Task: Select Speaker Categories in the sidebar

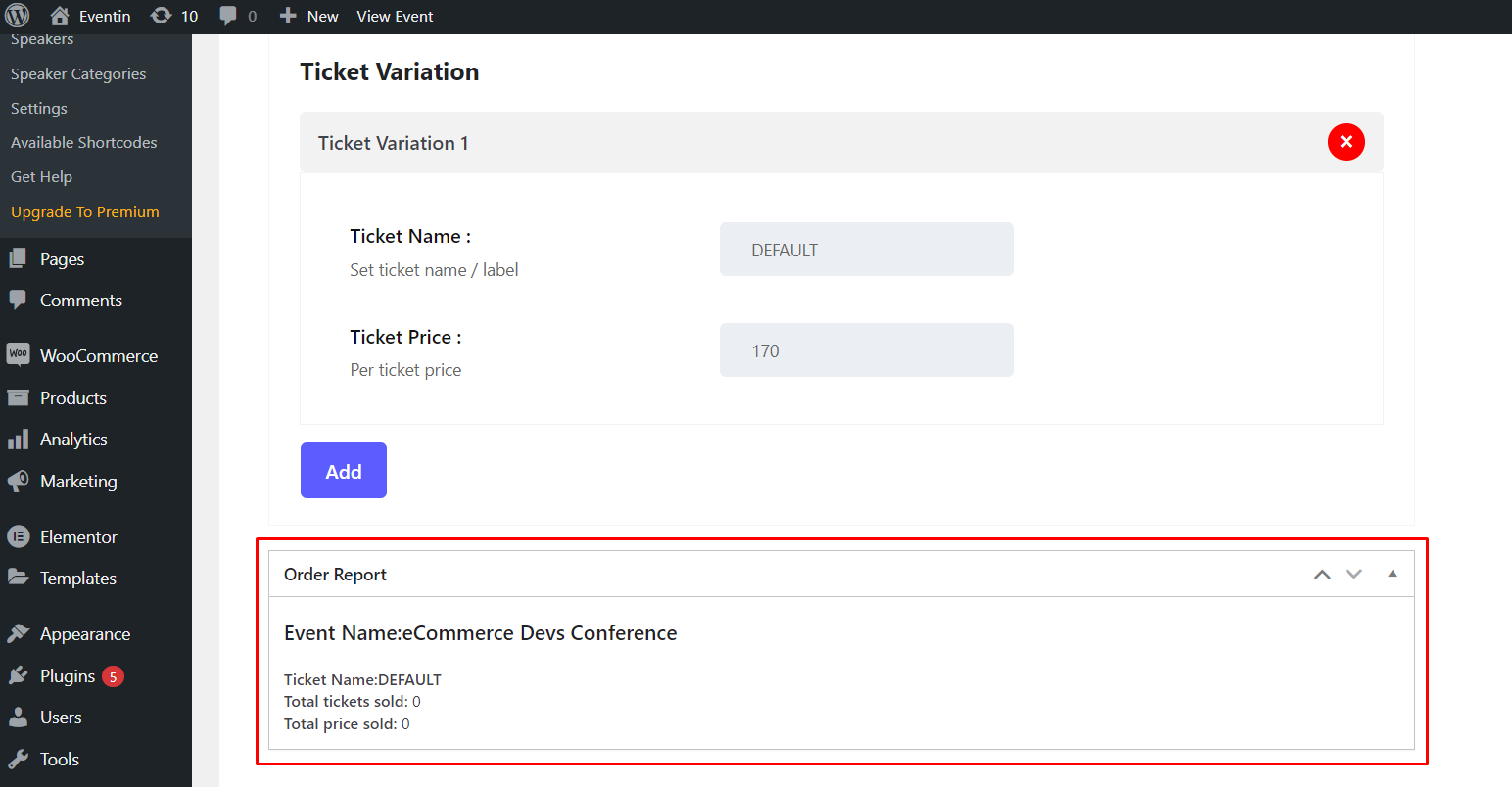Action: [x=77, y=73]
